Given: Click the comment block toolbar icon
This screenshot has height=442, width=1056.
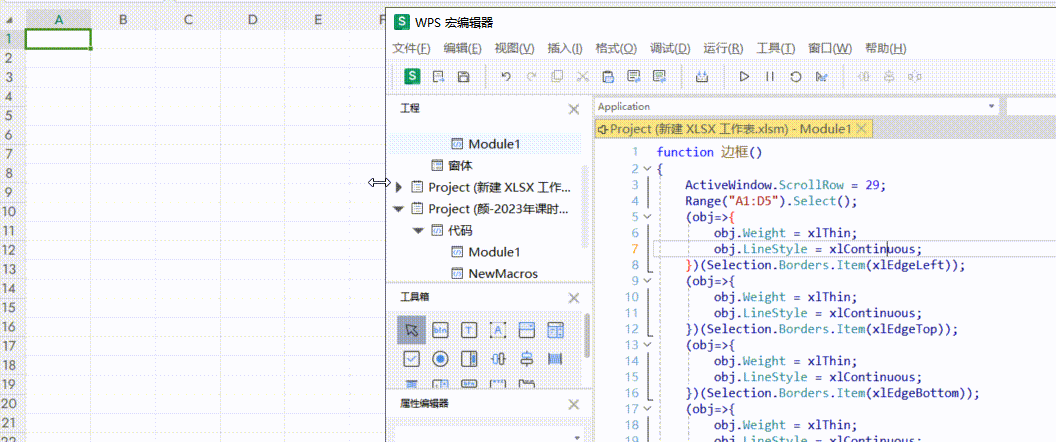Looking at the screenshot, I should click(634, 77).
